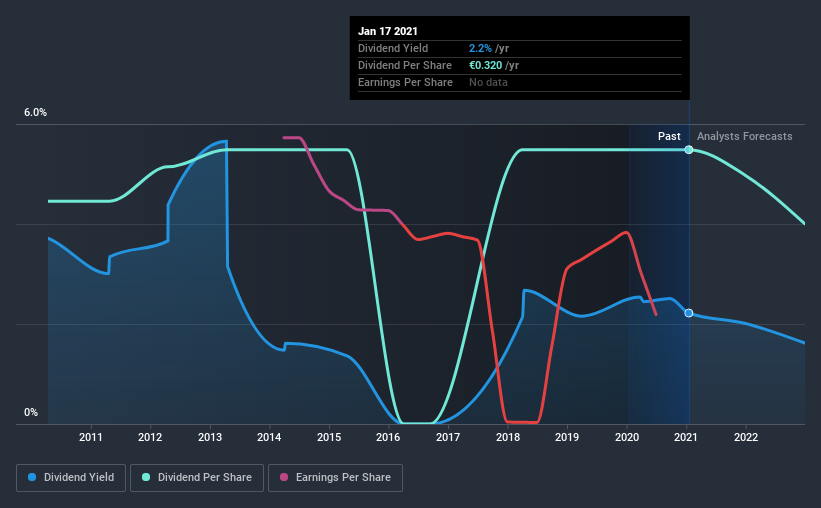
Task: Click the 2022 x-axis label
Action: 746,437
